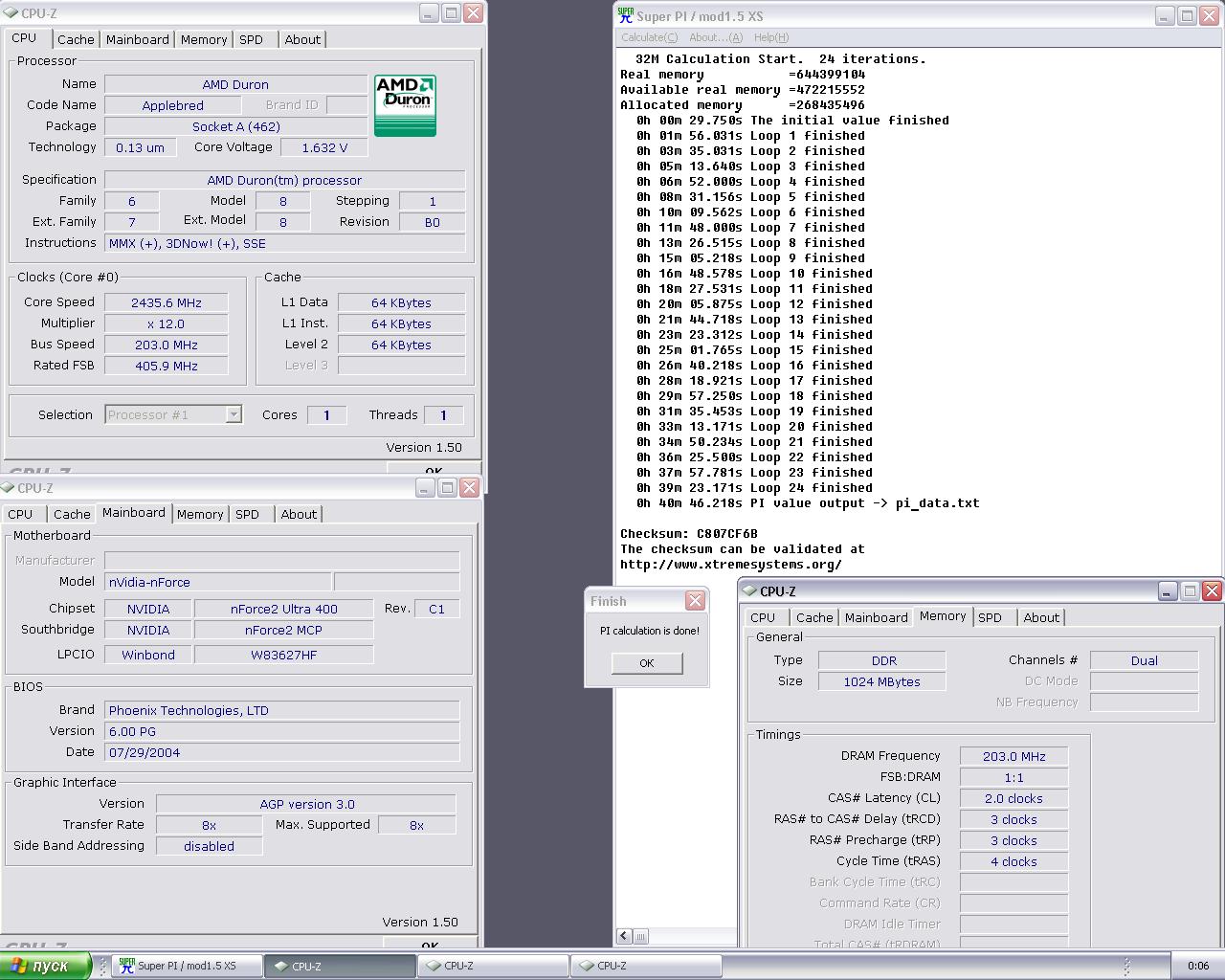Viewport: 1225px width, 980px height.
Task: Select About tab in Memory CPU-Z window
Action: click(x=1041, y=617)
